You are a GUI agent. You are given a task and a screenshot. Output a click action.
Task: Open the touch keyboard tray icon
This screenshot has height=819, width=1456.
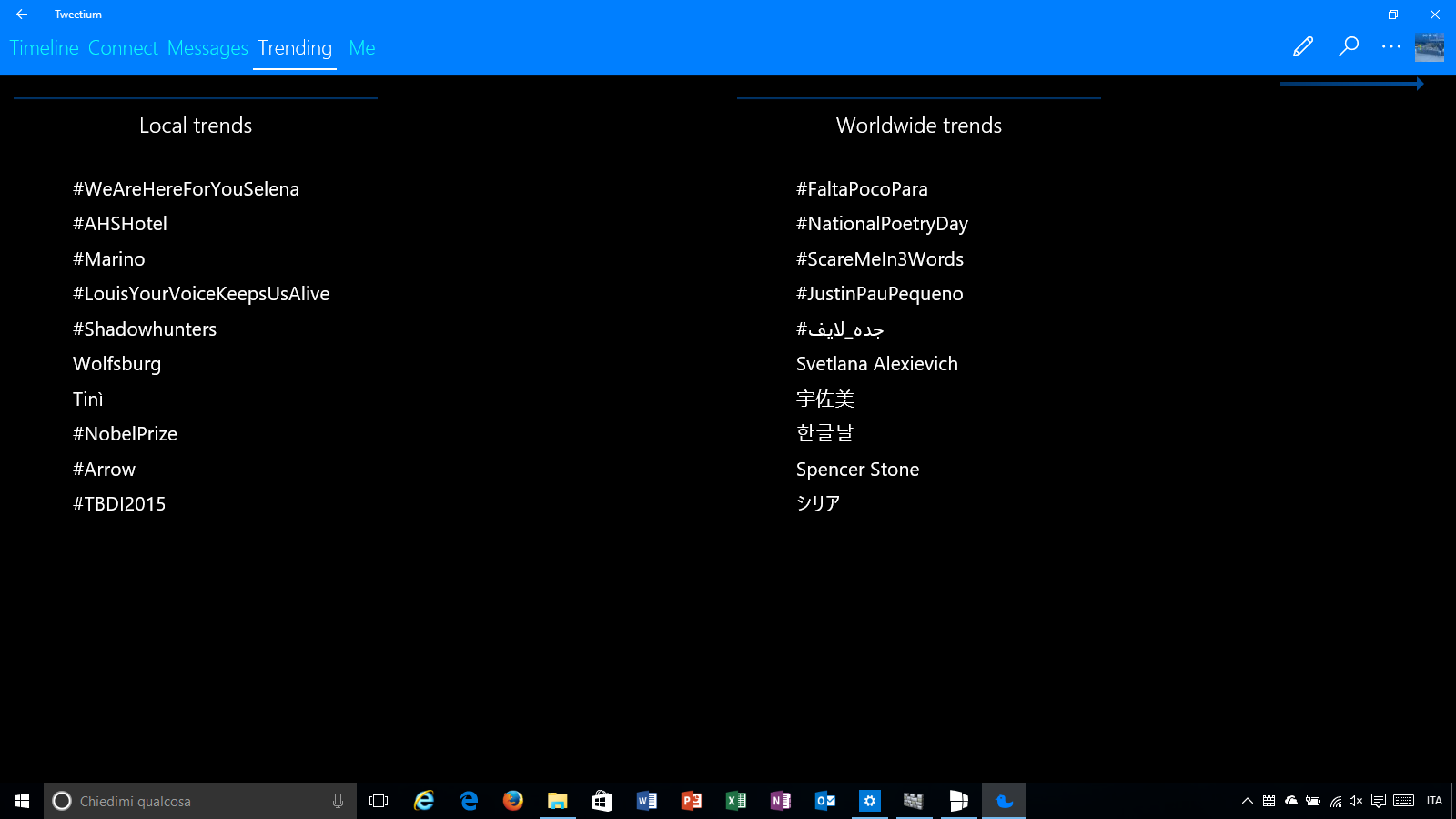(1404, 801)
